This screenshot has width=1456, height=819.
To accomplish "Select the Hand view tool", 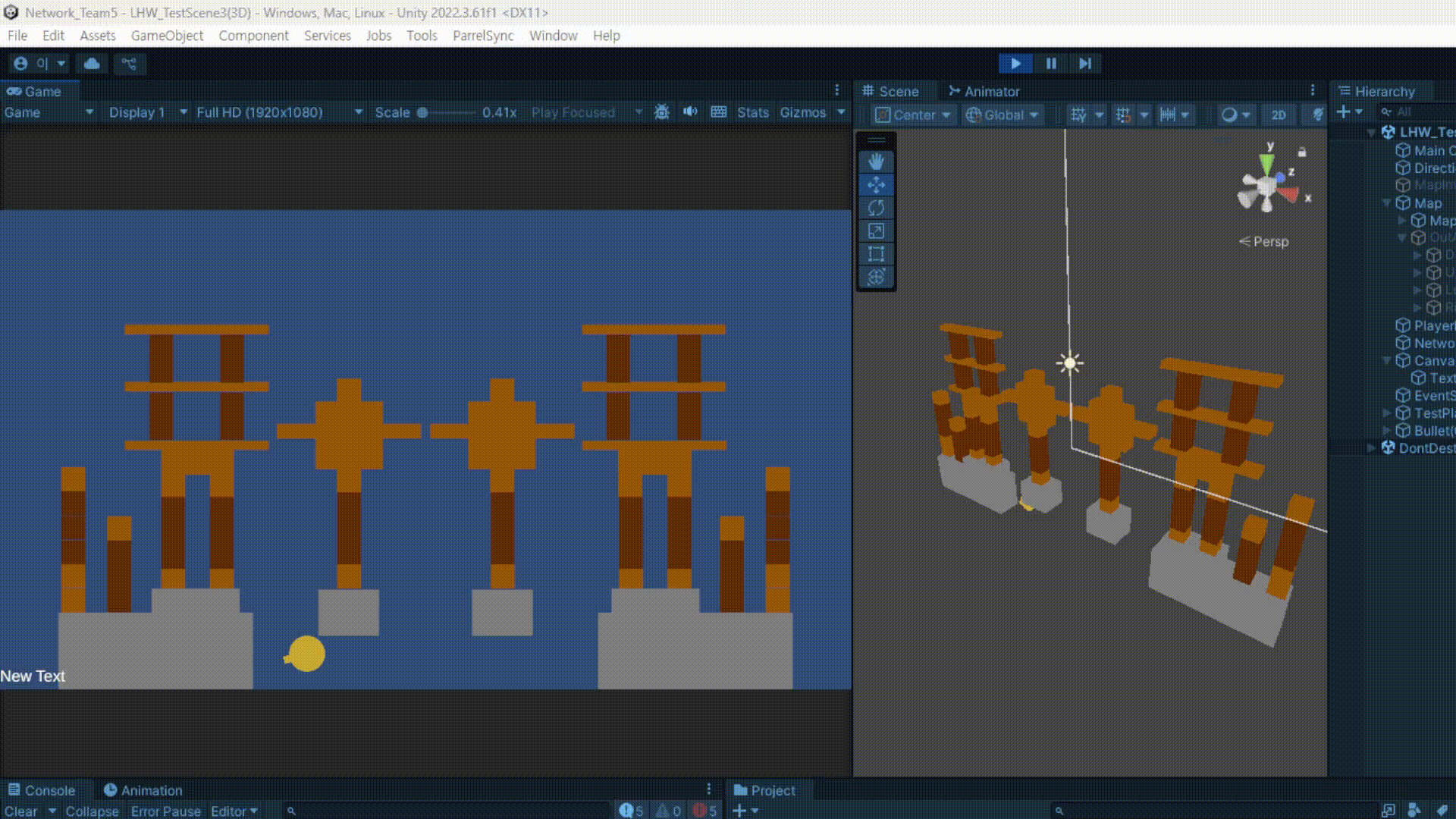I will click(876, 162).
